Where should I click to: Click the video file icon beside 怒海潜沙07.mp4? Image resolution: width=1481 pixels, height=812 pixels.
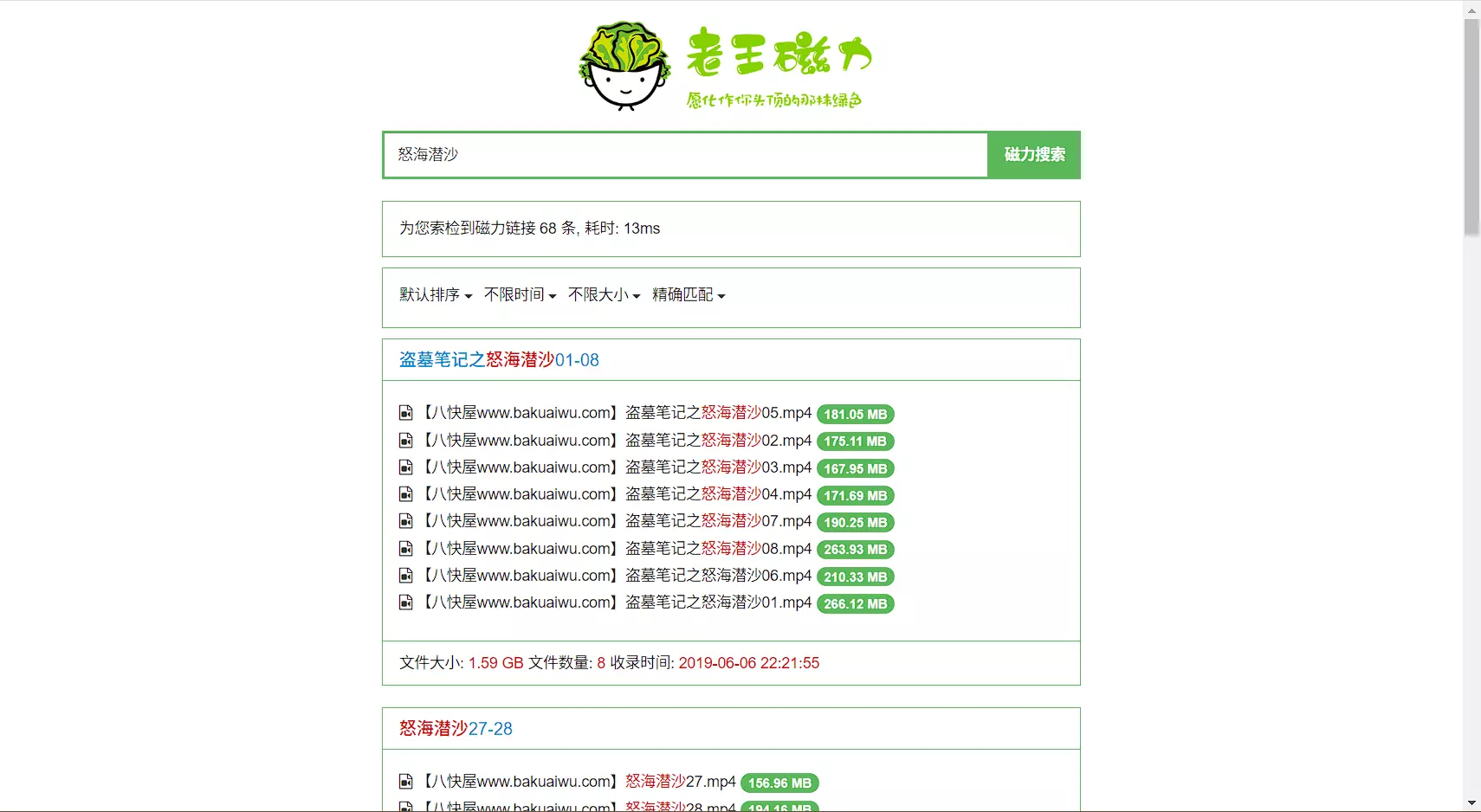click(x=405, y=521)
